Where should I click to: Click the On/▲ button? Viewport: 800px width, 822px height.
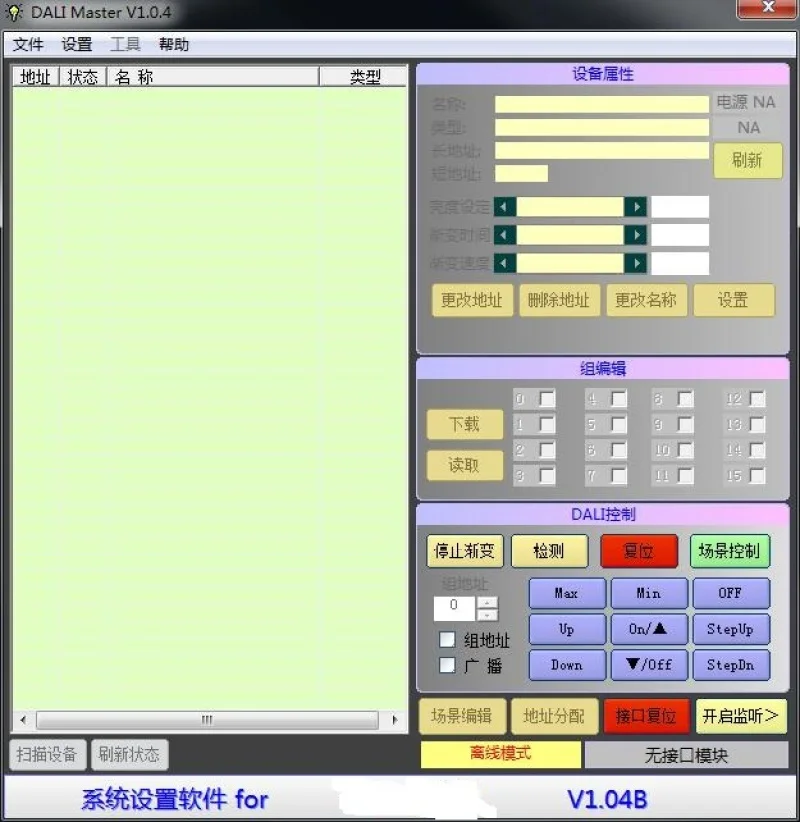click(649, 629)
